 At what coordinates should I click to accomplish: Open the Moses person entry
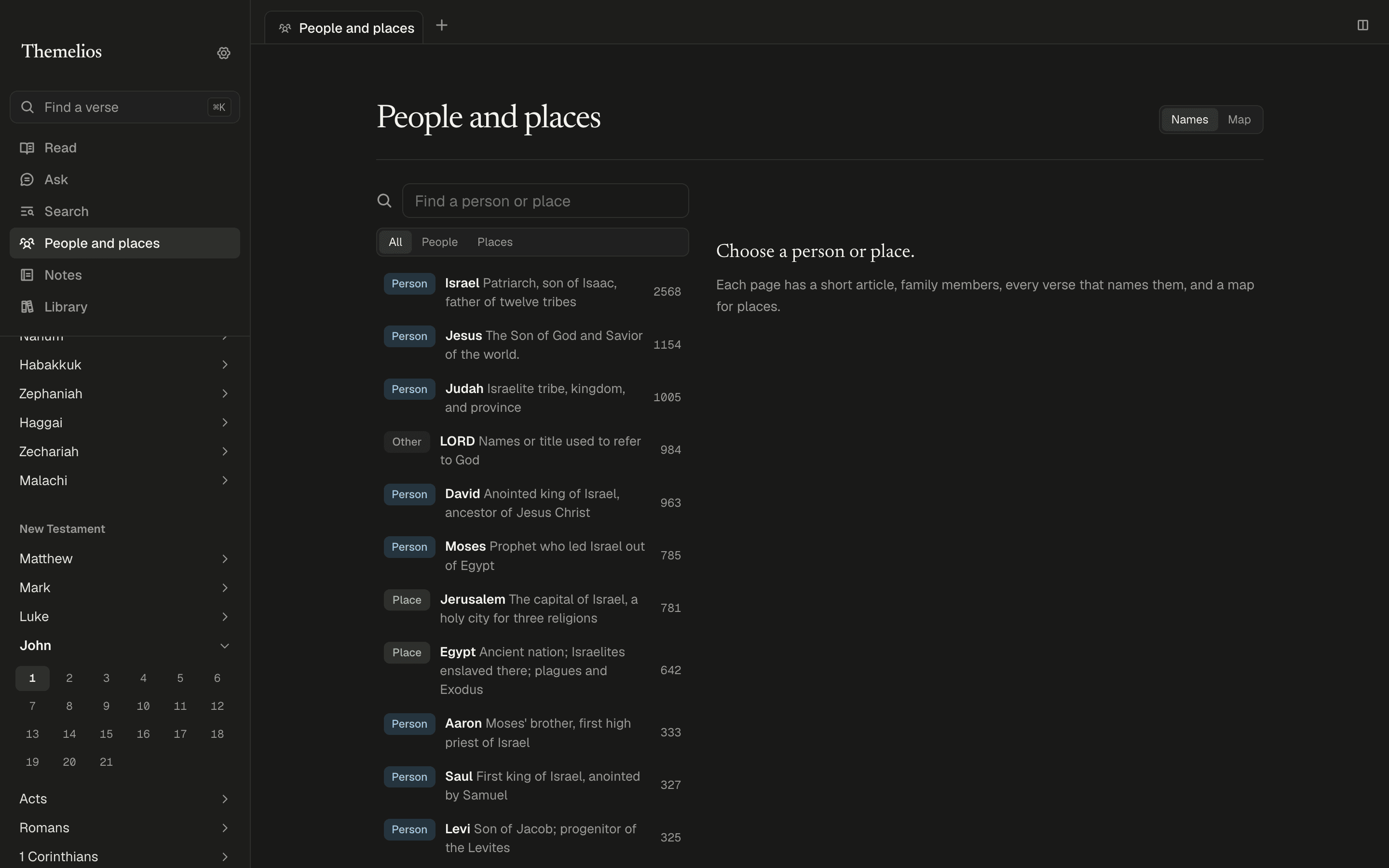532,556
